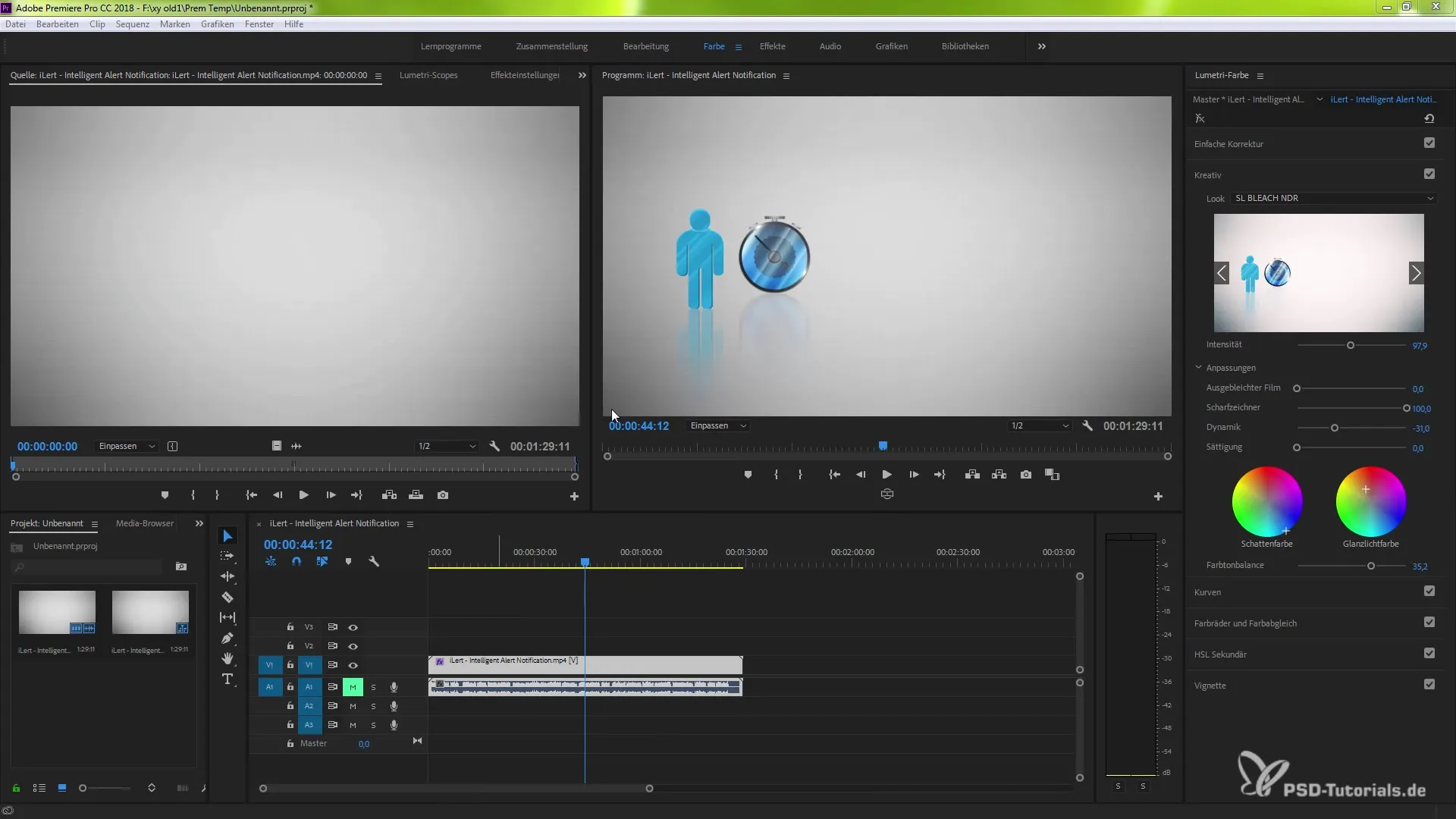
Task: Toggle timeline snapping magnet icon
Action: click(x=297, y=562)
